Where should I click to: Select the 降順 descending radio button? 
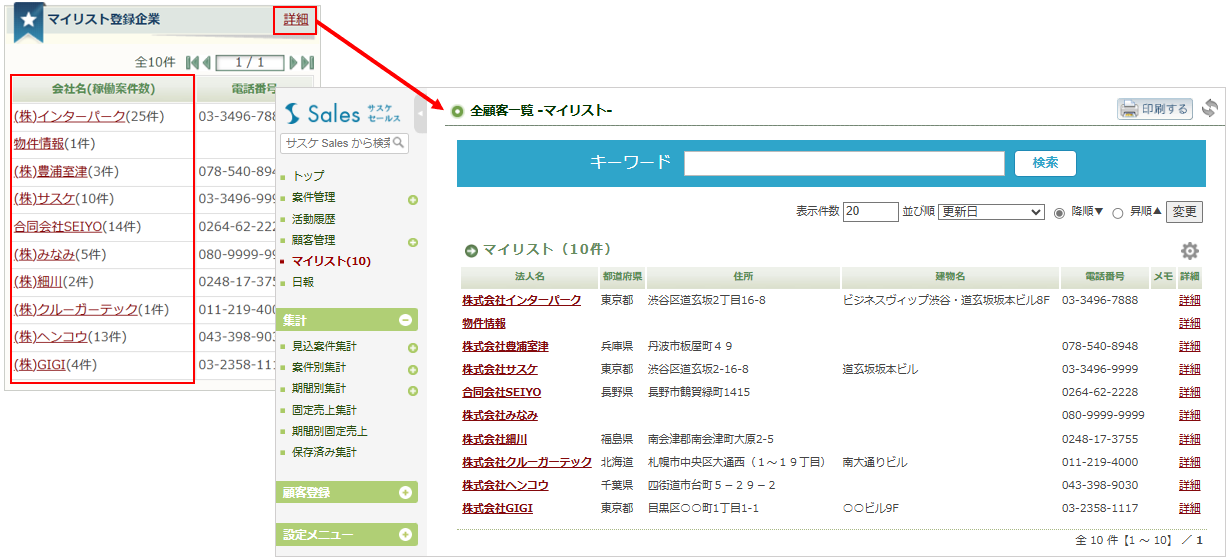[1060, 212]
